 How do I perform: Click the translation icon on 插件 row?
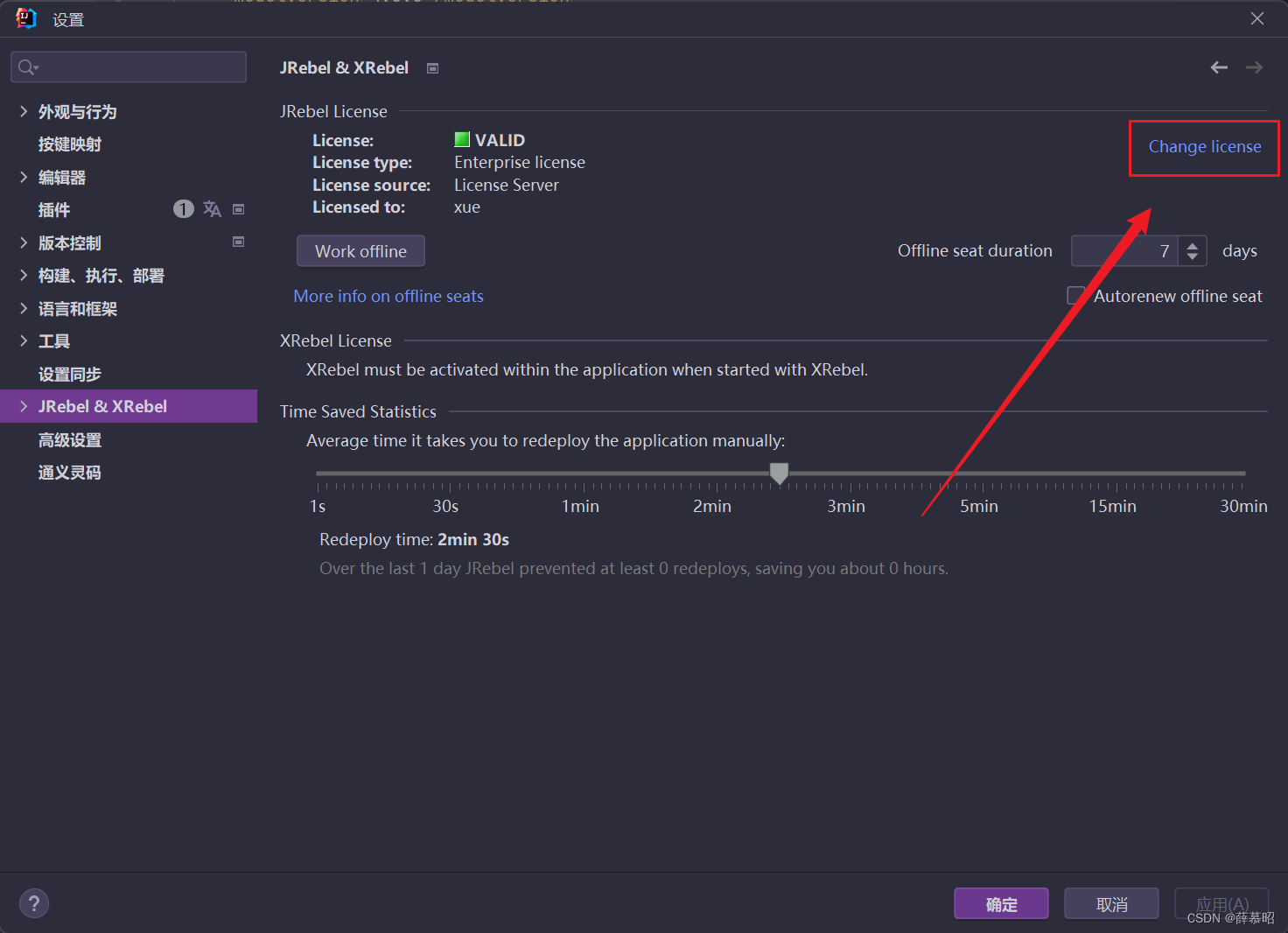pos(212,208)
